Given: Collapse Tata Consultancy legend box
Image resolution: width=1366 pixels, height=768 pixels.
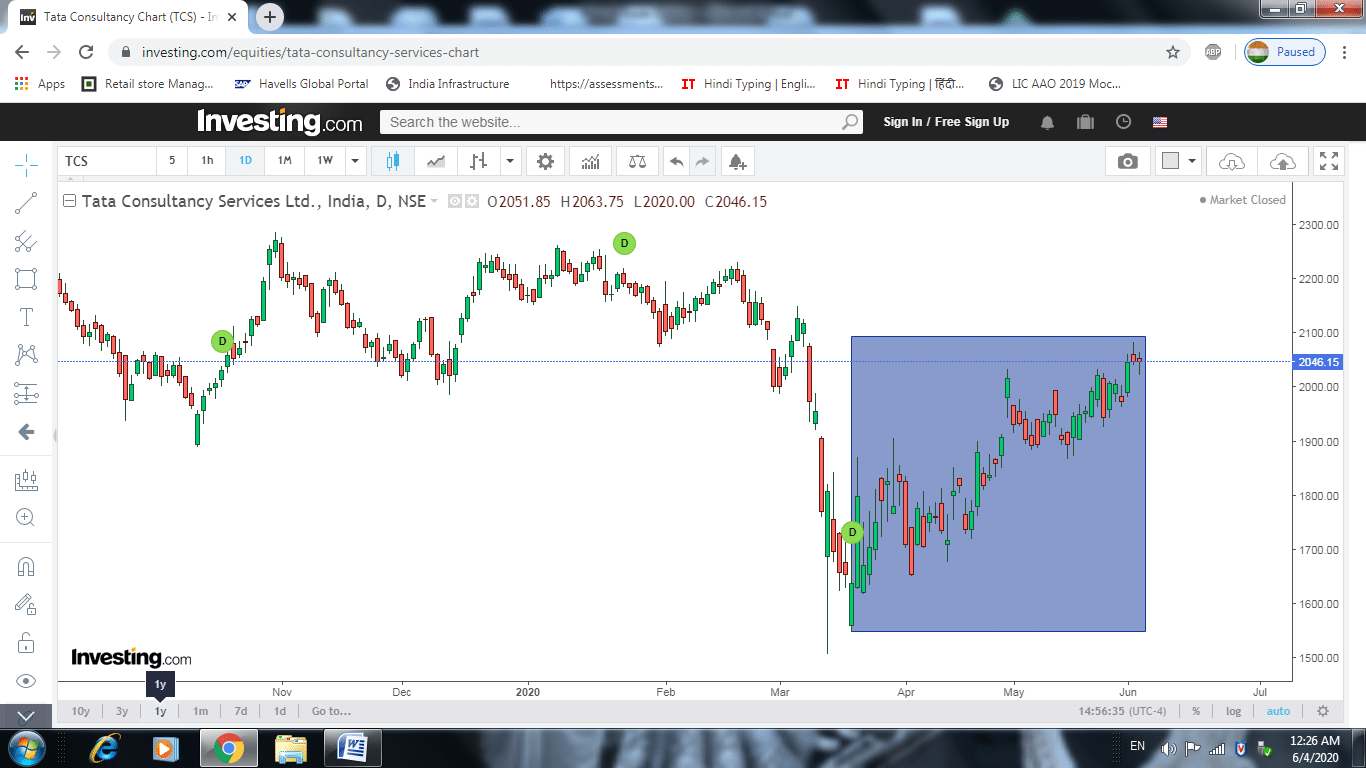Looking at the screenshot, I should click(x=69, y=201).
